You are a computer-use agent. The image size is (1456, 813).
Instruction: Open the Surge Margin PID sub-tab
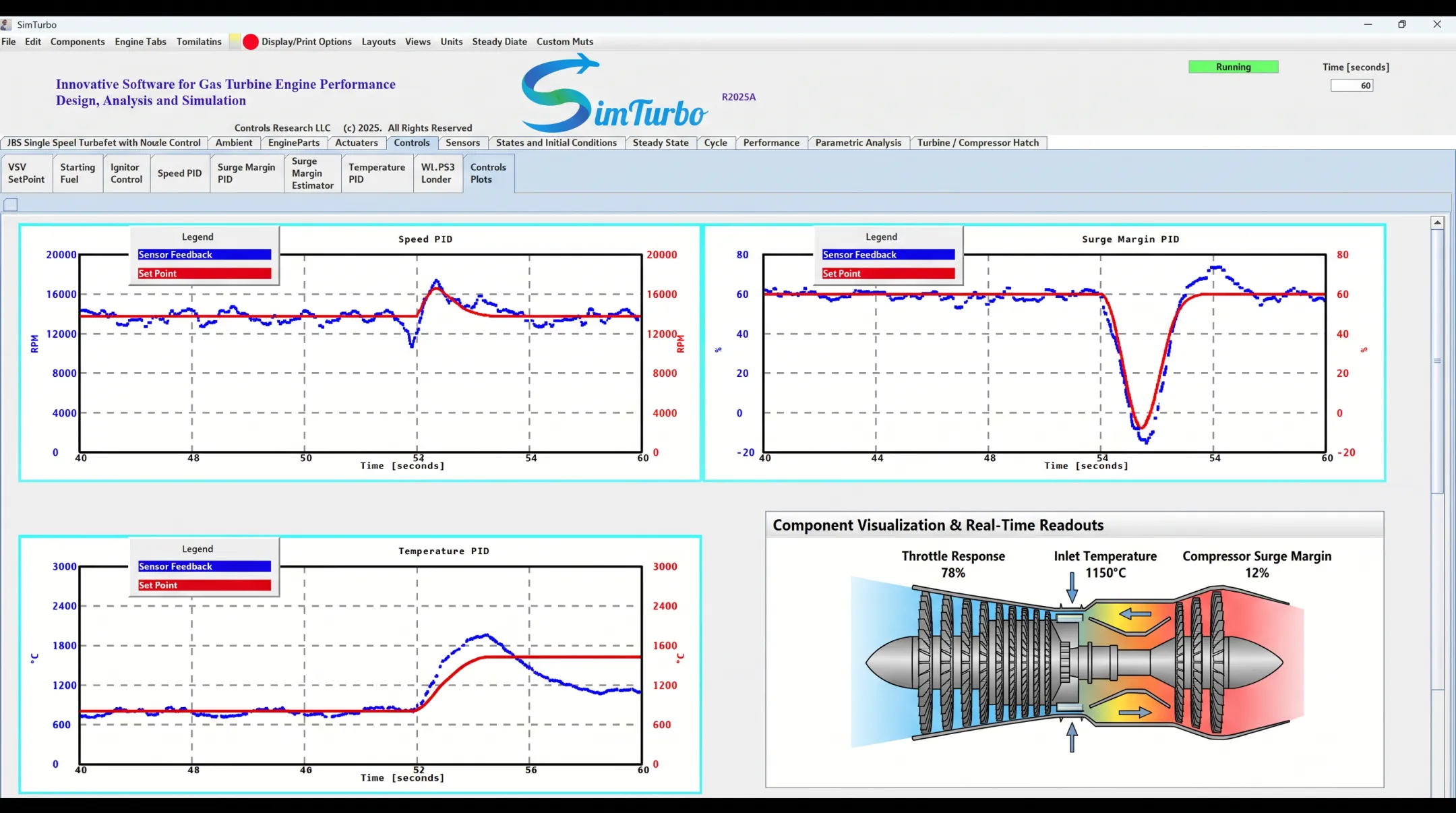[246, 173]
